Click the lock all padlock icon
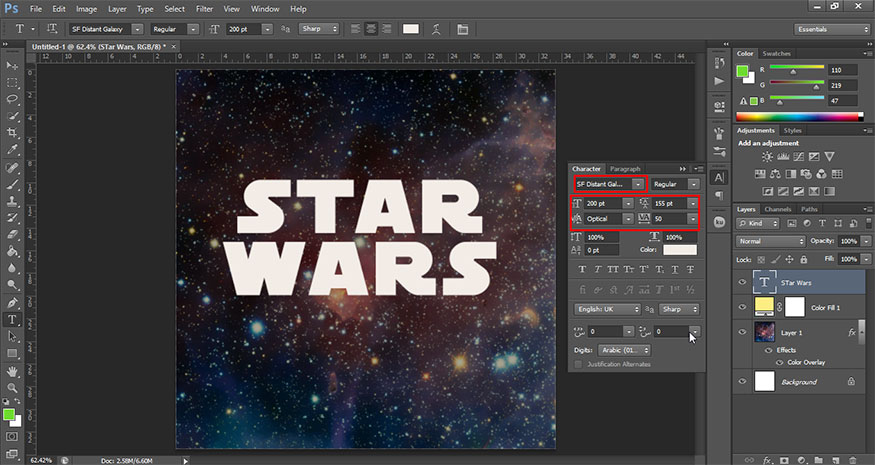The height and width of the screenshot is (465, 875). point(804,260)
